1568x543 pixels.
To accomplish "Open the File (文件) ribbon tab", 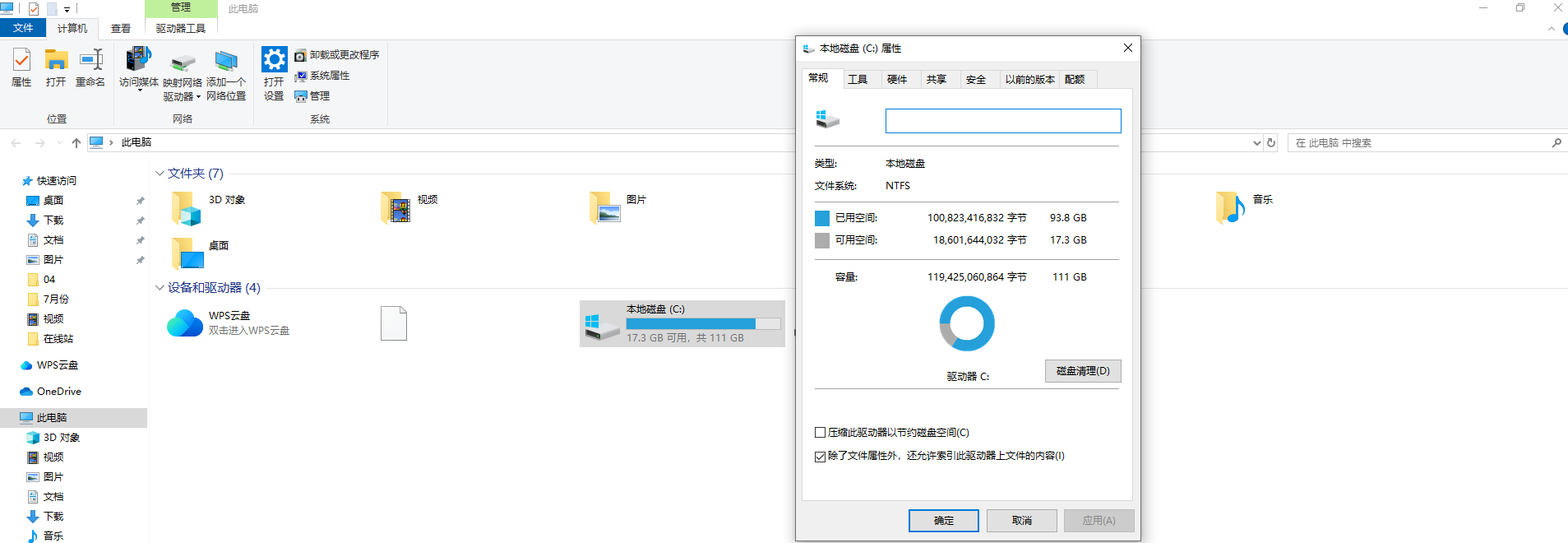I will pyautogui.click(x=23, y=28).
